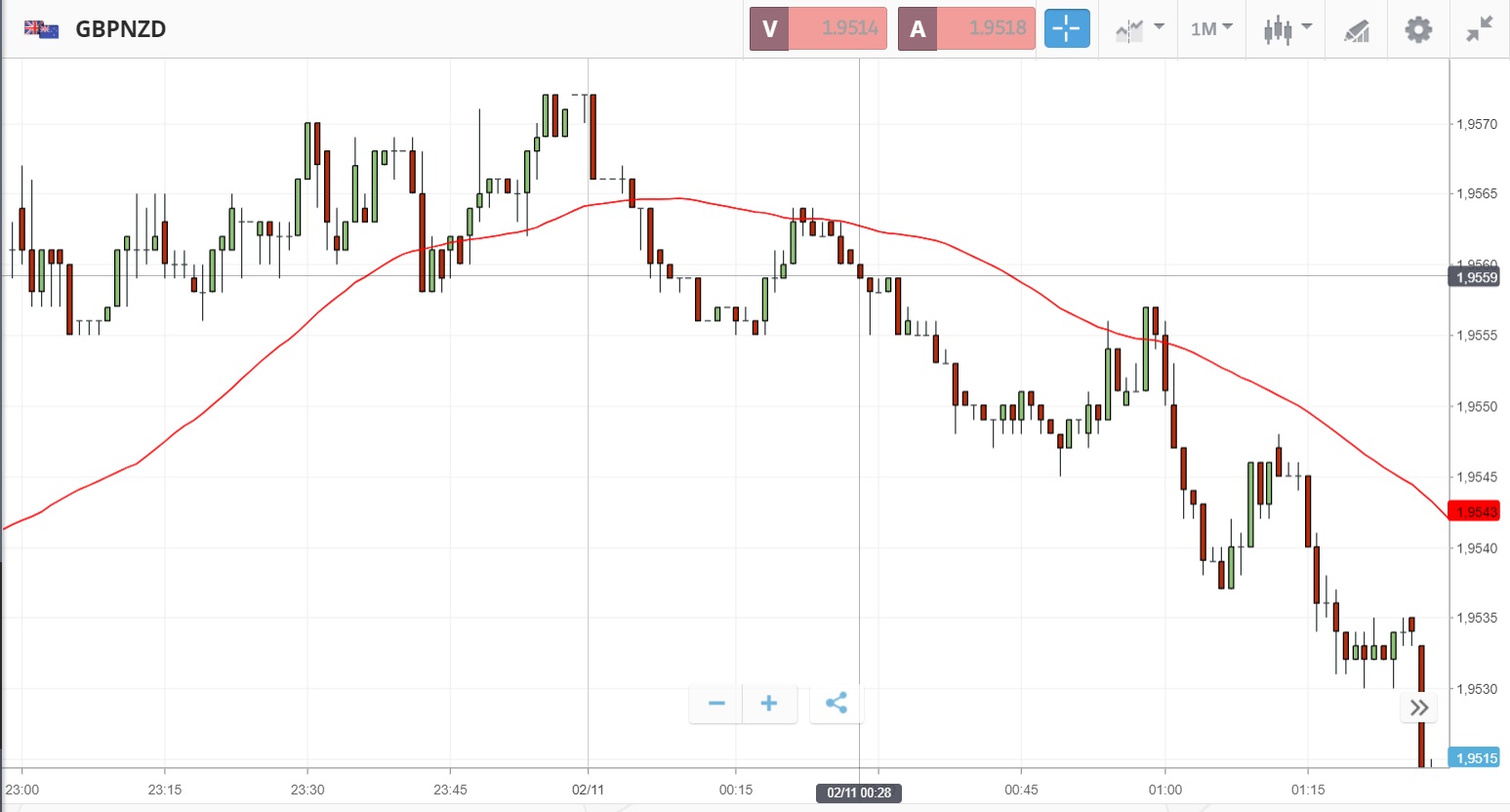Click the blue 1,9515 current price label
Screen dimensions: 1510x812
coord(1475,758)
